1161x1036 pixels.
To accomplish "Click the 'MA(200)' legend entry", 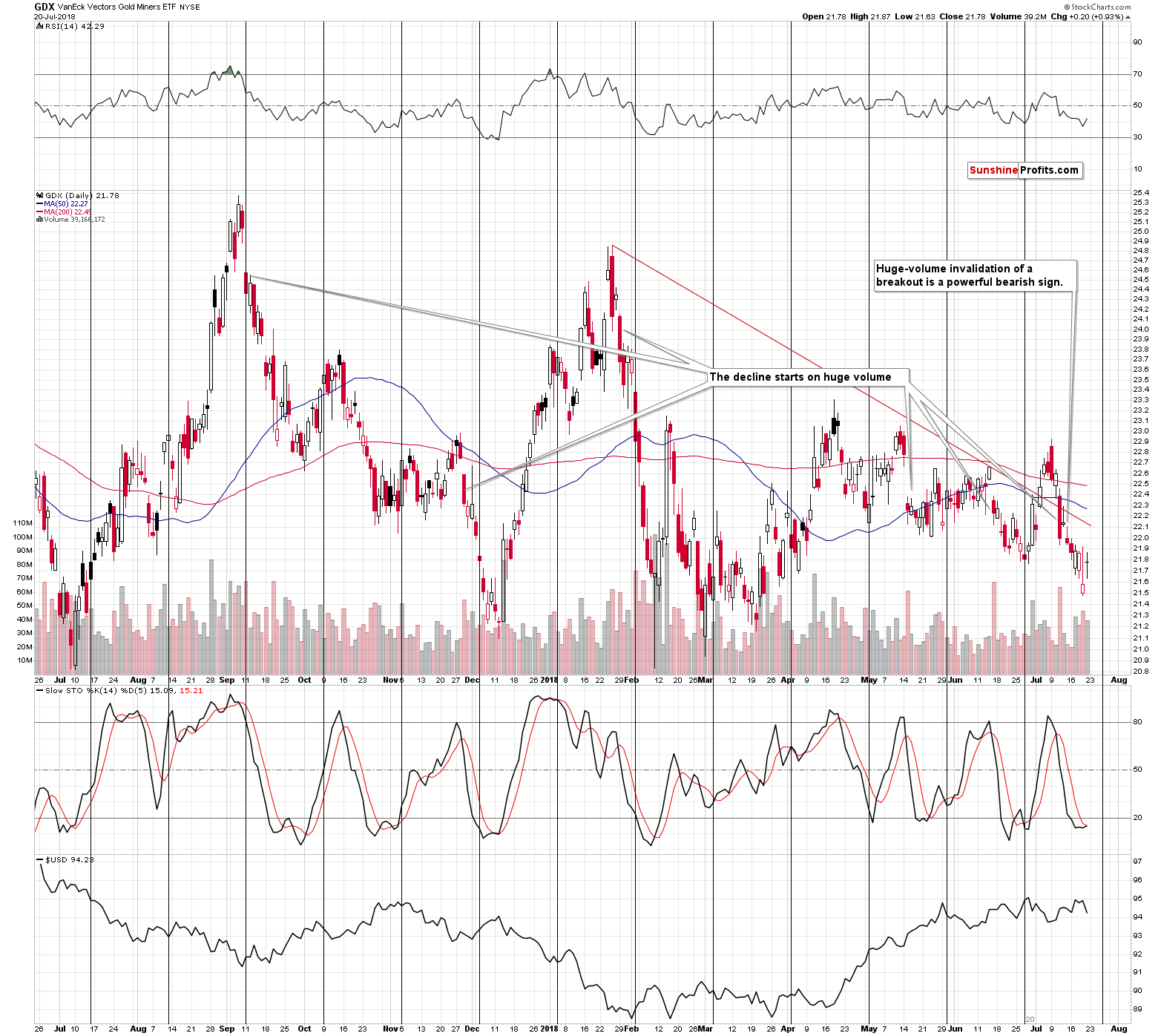I will click(x=68, y=212).
